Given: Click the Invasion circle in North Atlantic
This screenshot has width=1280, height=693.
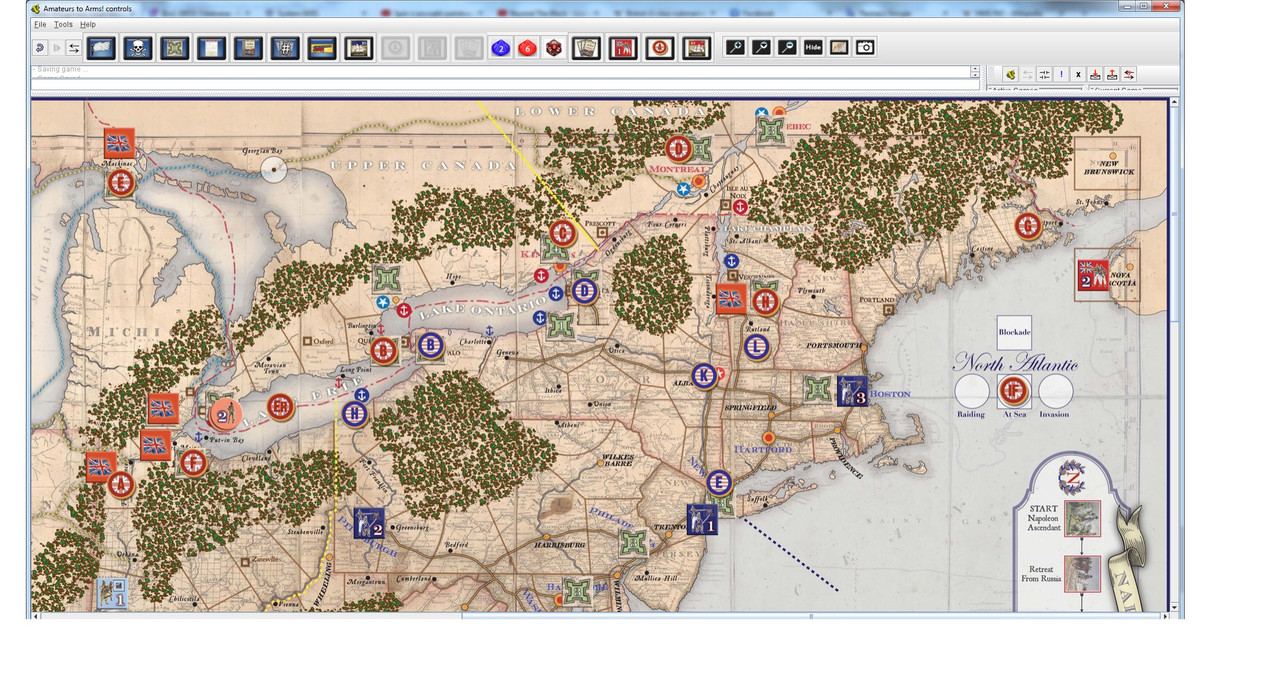Looking at the screenshot, I should [1055, 391].
